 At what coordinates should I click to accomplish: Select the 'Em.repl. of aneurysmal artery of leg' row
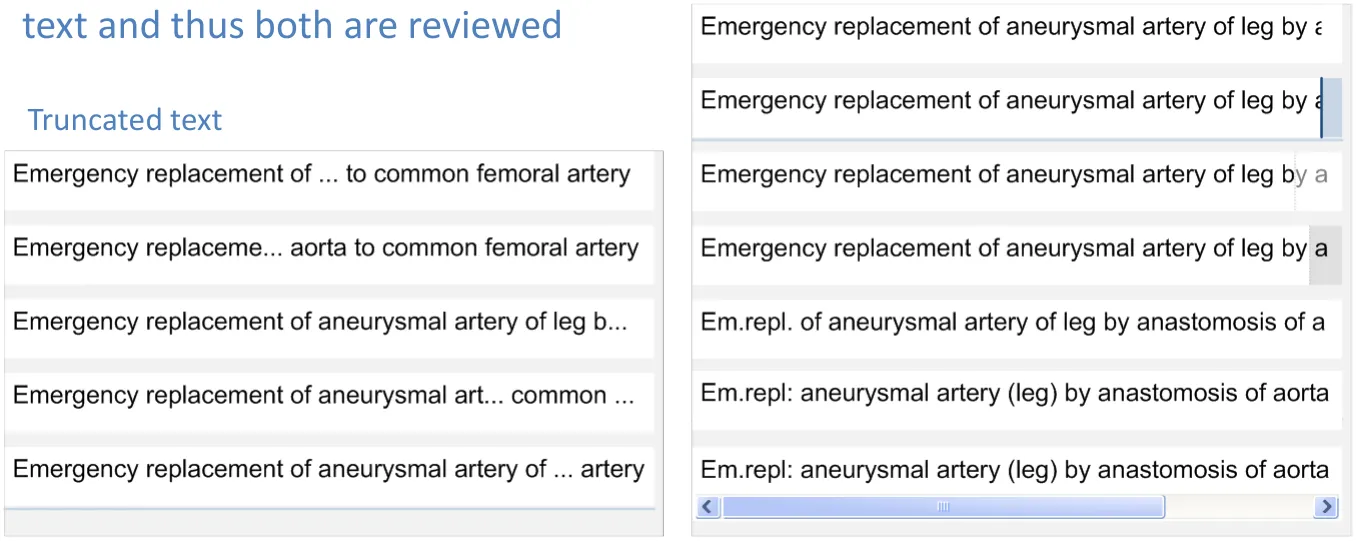1012,323
